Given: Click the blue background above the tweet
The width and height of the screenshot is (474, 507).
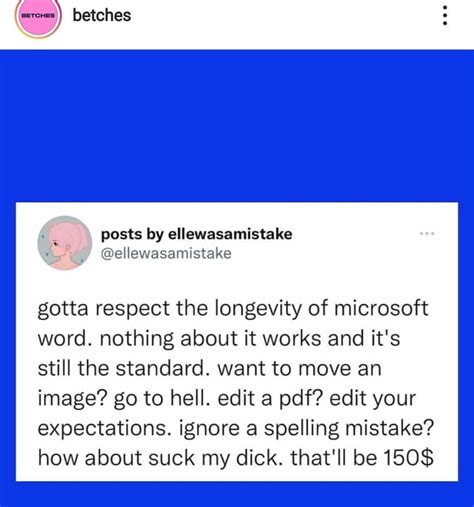Looking at the screenshot, I should tap(237, 126).
